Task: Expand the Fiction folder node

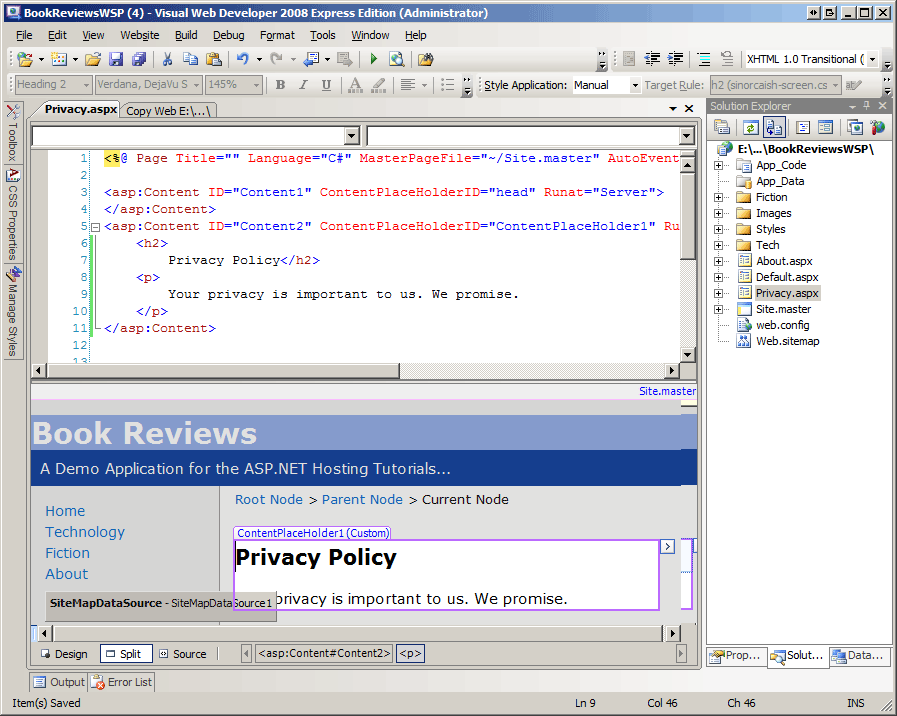Action: (718, 198)
